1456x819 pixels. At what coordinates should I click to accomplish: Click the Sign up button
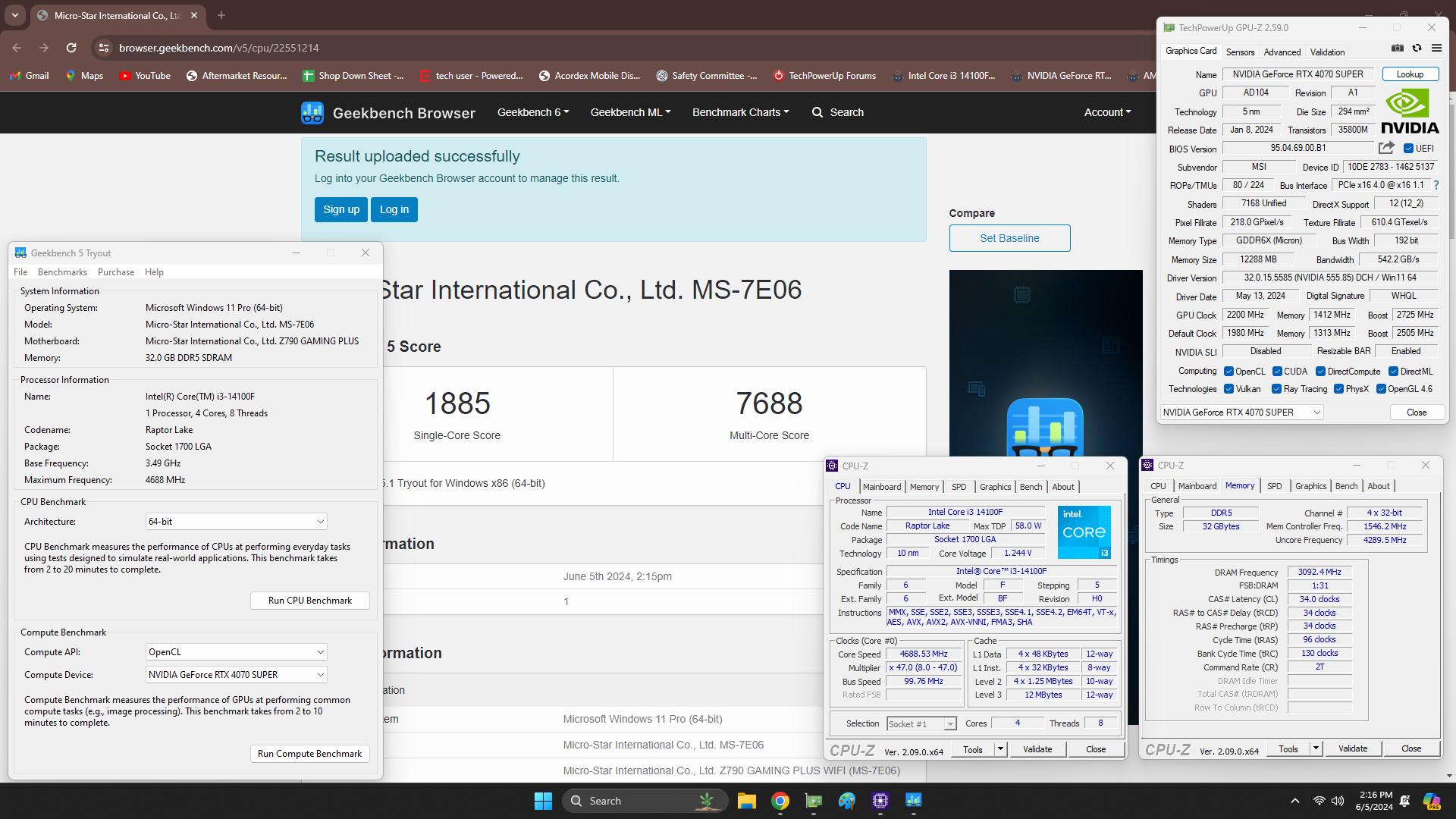click(x=341, y=209)
